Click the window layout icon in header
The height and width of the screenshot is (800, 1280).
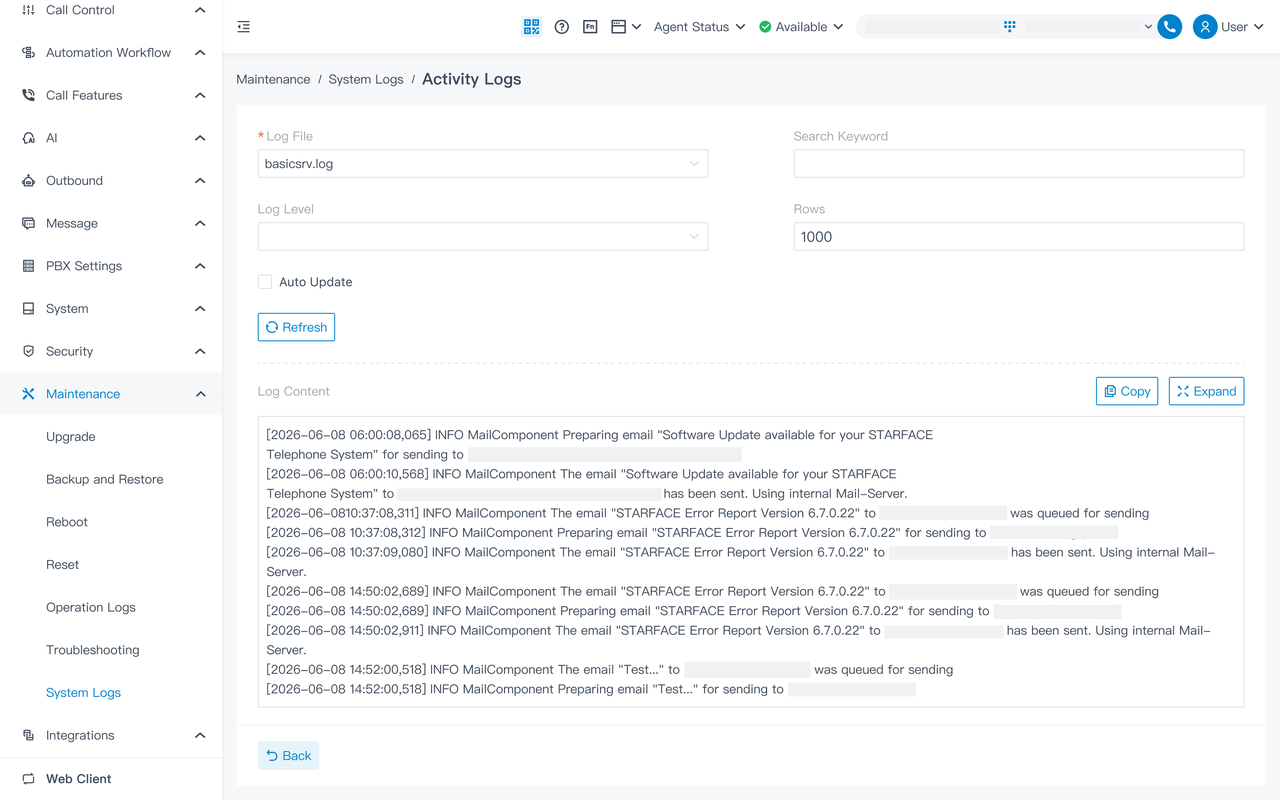(619, 27)
